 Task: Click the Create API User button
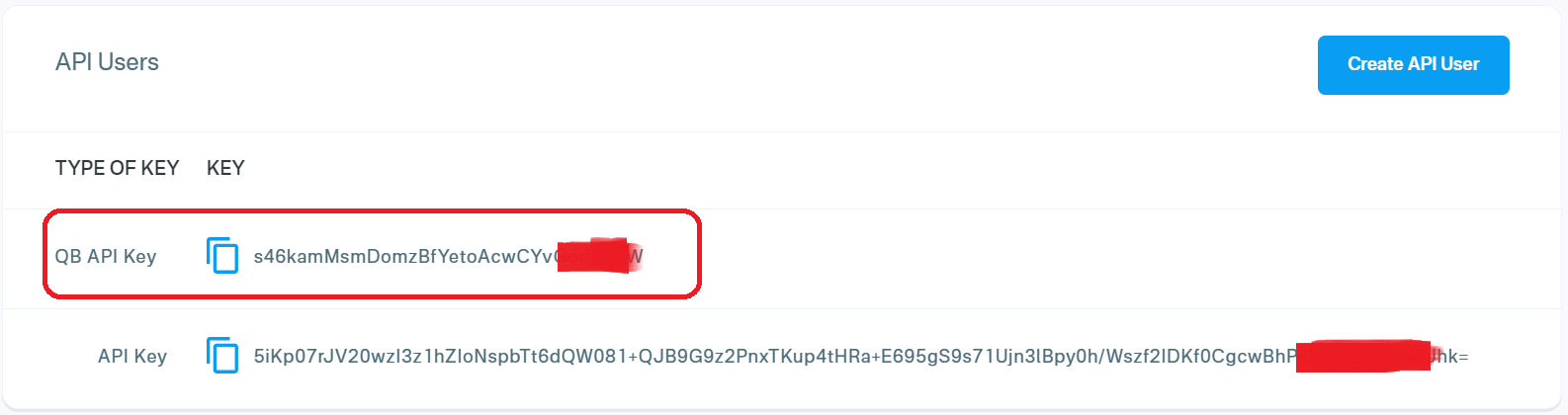tap(1413, 64)
